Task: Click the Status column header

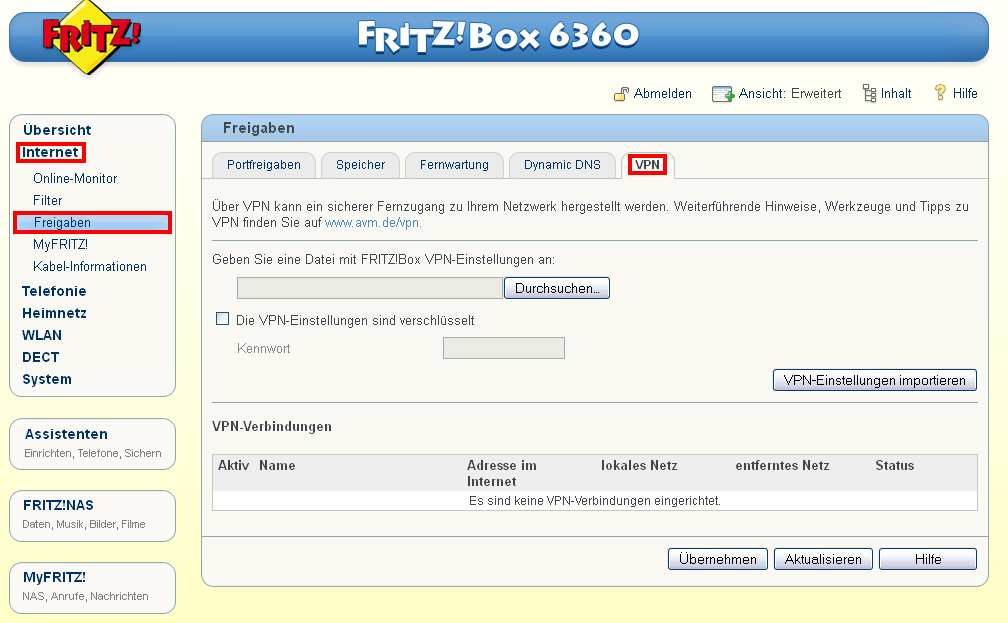Action: (894, 465)
